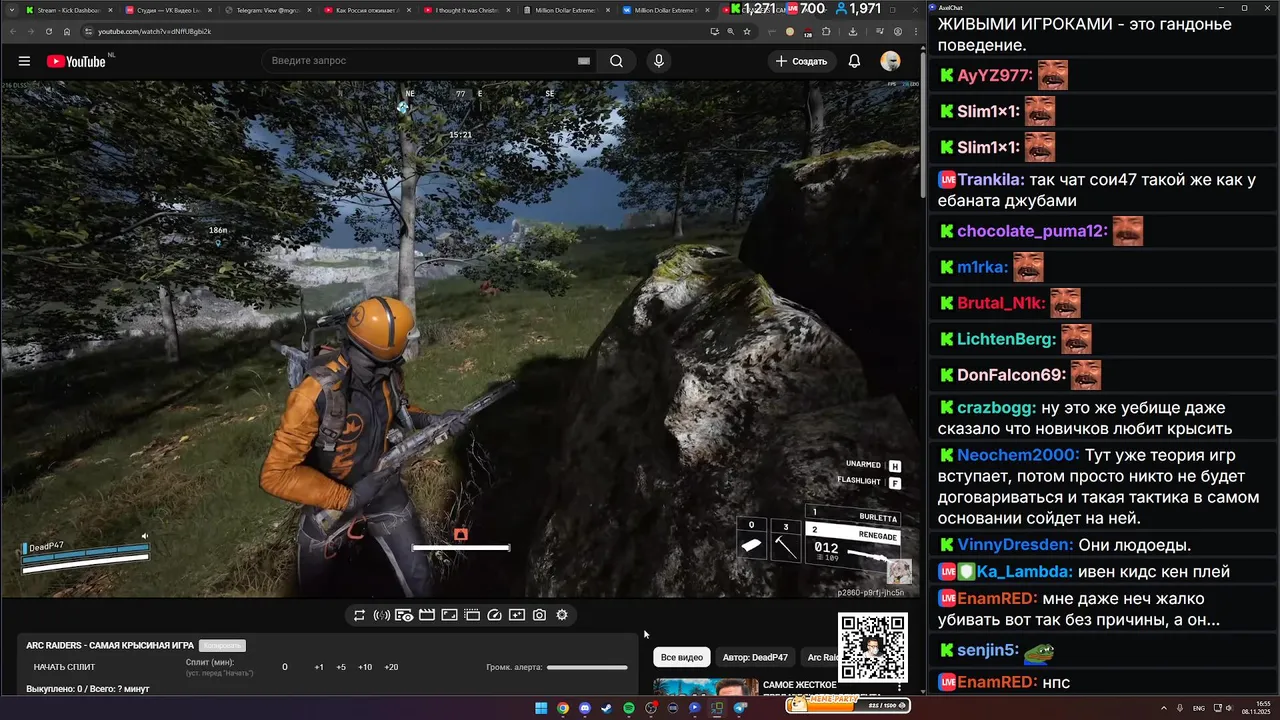The width and height of the screenshot is (1280, 720).
Task: Select the Автор: DeadP47 filter chip
Action: (x=755, y=657)
